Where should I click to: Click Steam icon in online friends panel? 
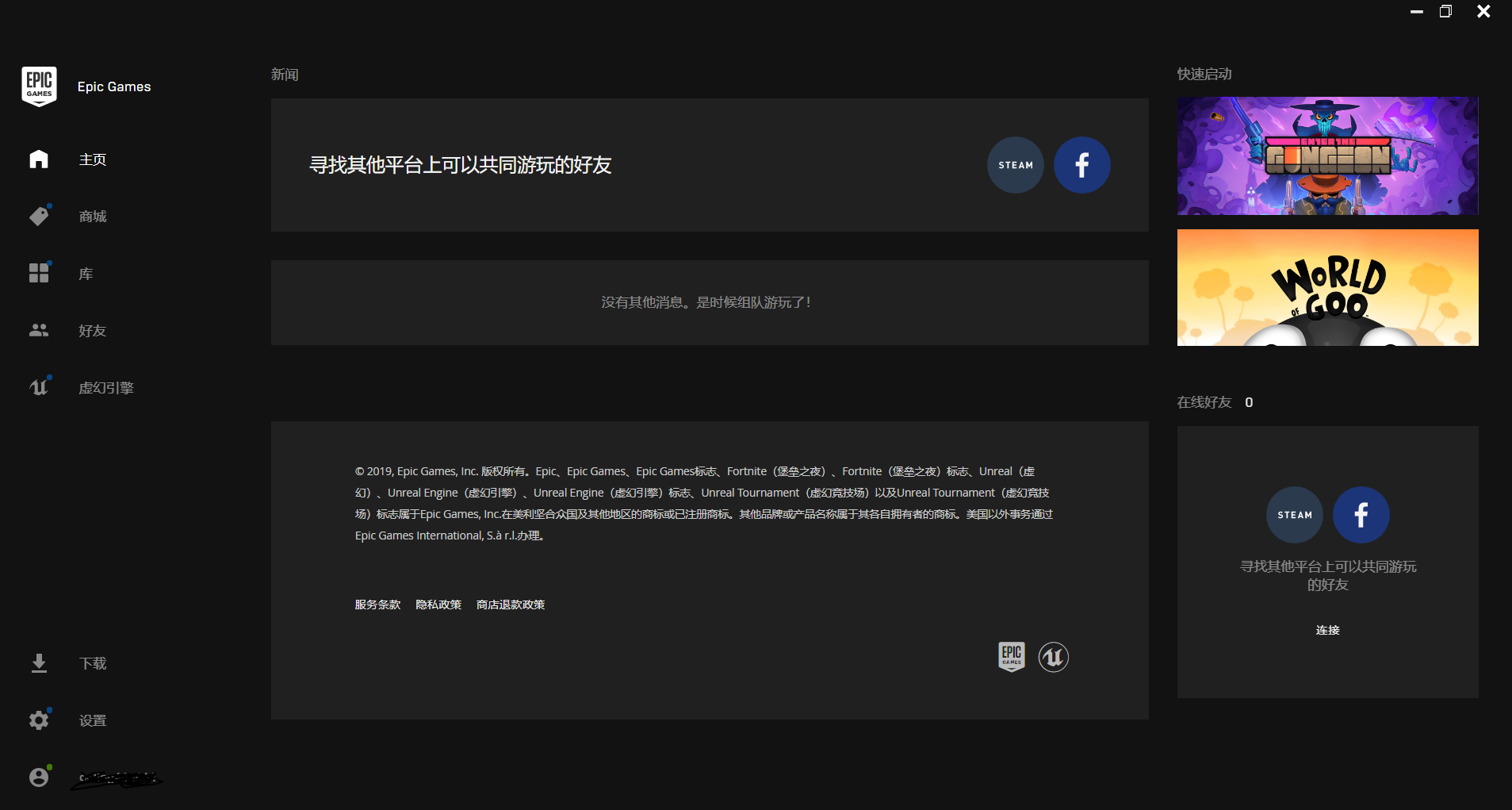[x=1295, y=515]
